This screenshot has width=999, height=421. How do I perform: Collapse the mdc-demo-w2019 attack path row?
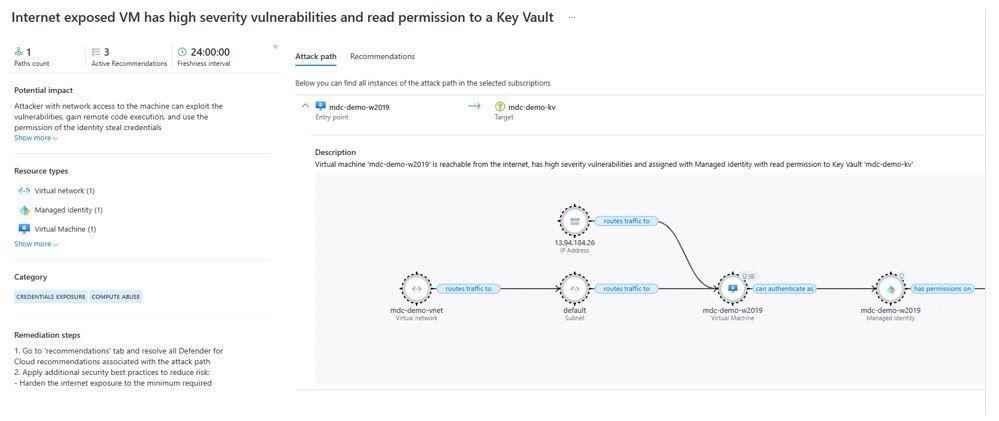(x=305, y=106)
